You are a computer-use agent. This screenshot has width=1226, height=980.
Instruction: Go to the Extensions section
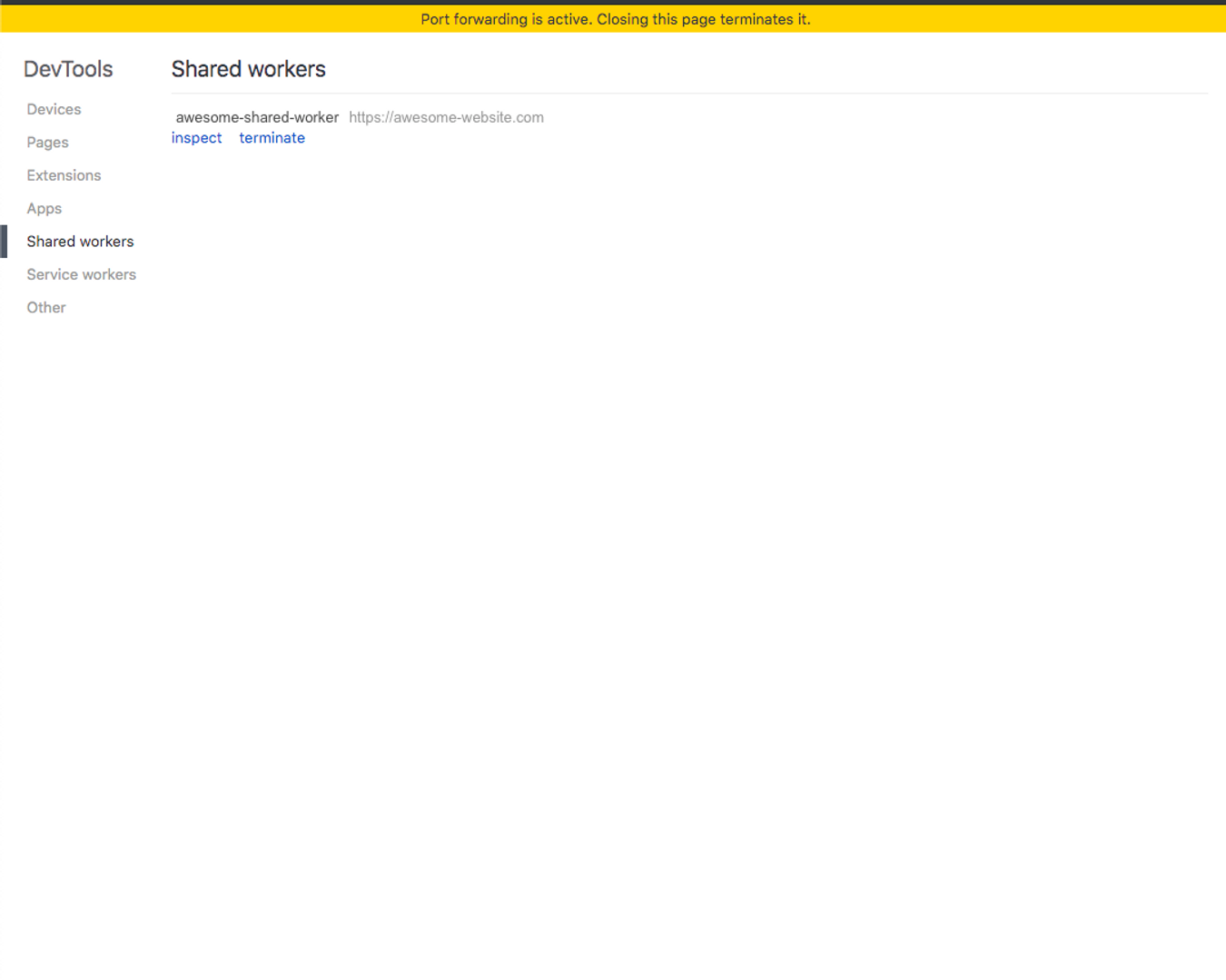click(x=64, y=175)
